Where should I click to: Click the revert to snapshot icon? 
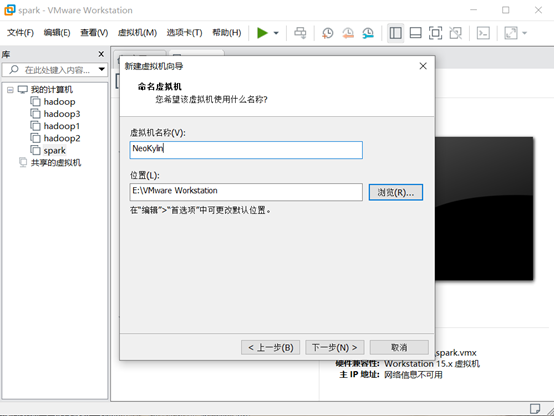click(x=348, y=33)
